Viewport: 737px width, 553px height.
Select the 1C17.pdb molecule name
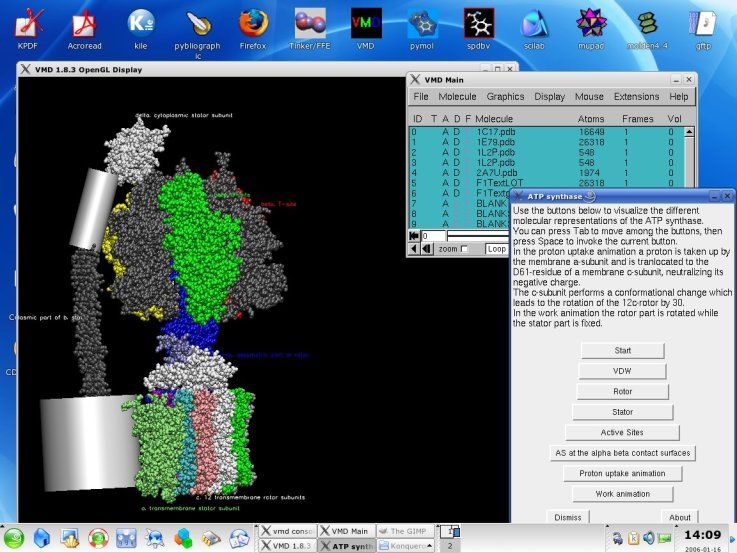tap(495, 132)
